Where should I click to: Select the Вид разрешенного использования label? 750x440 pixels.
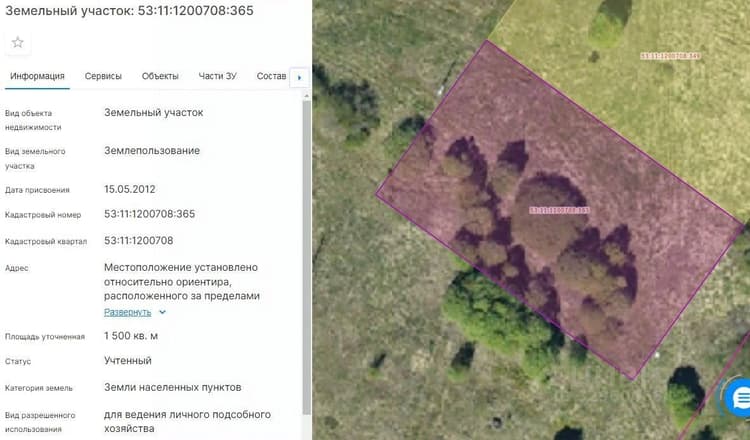(x=40, y=422)
